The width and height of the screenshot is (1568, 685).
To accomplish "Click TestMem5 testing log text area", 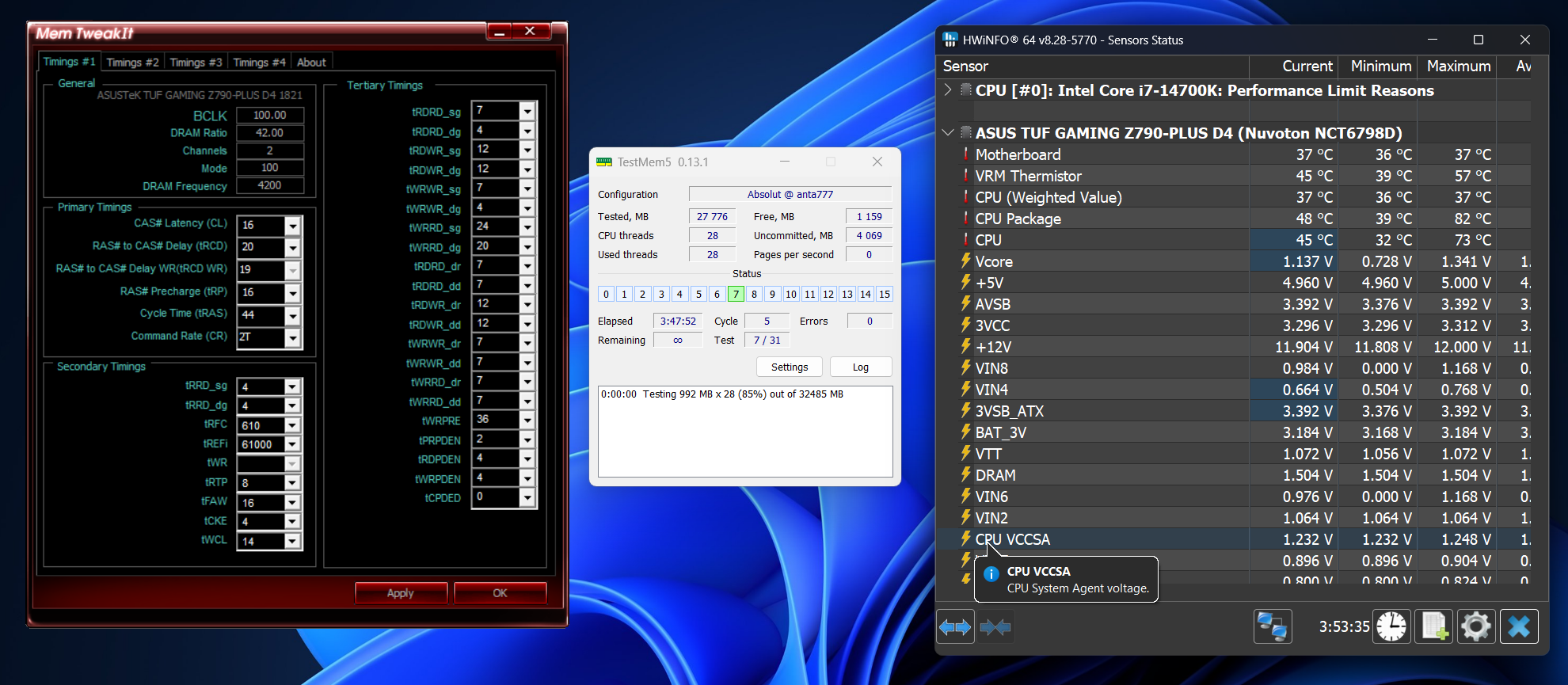I will [x=745, y=432].
